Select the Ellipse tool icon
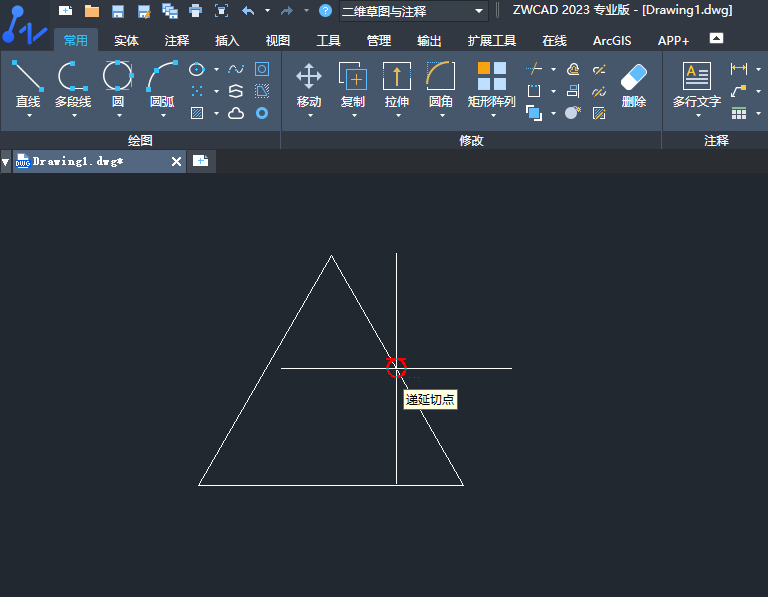 click(197, 70)
